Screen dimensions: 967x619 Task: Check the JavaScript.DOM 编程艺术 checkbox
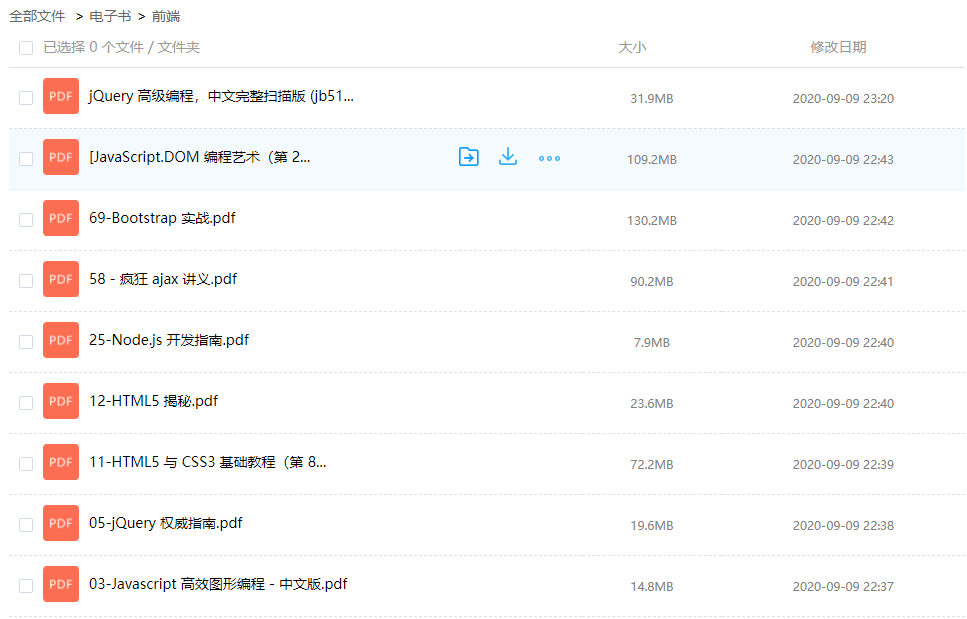26,159
